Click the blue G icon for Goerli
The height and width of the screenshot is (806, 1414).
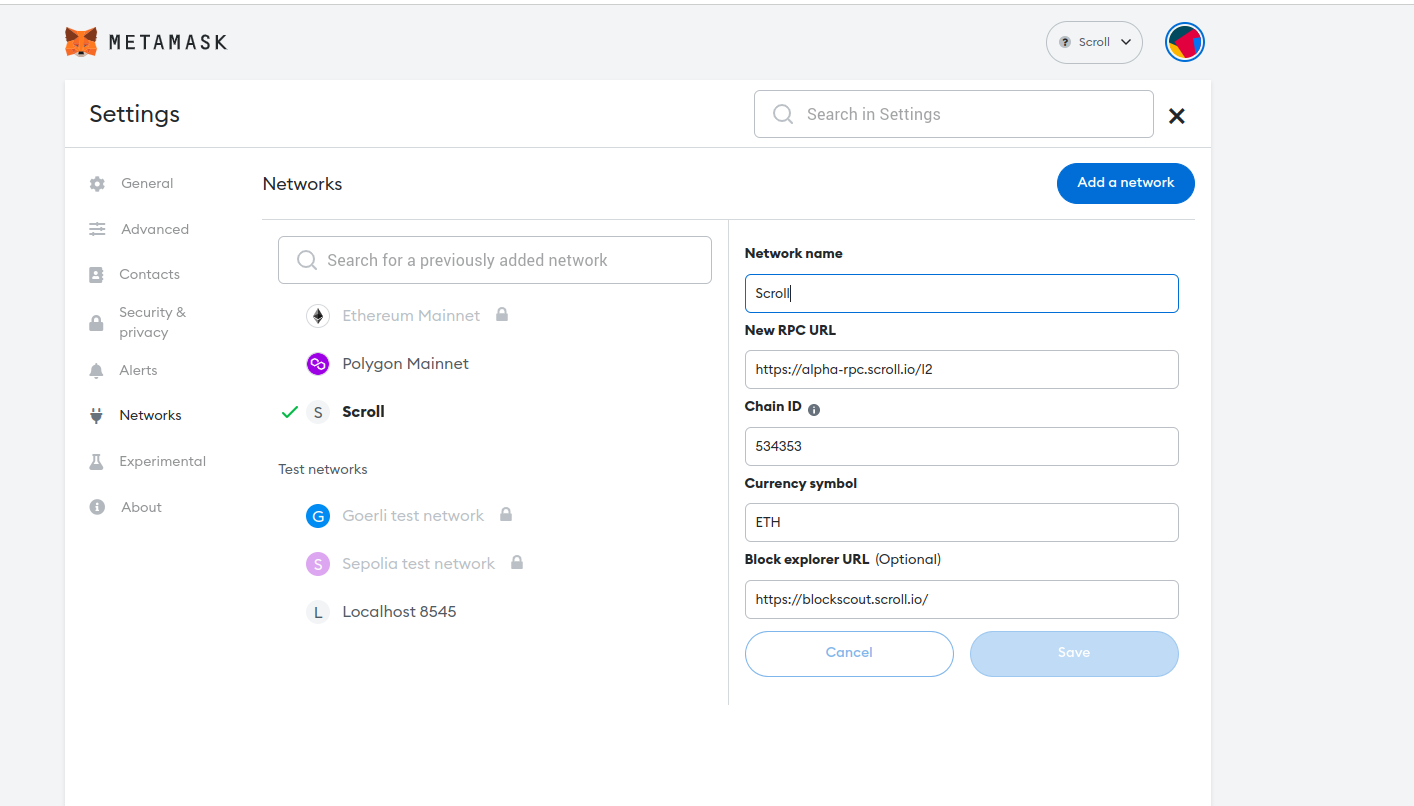[318, 516]
